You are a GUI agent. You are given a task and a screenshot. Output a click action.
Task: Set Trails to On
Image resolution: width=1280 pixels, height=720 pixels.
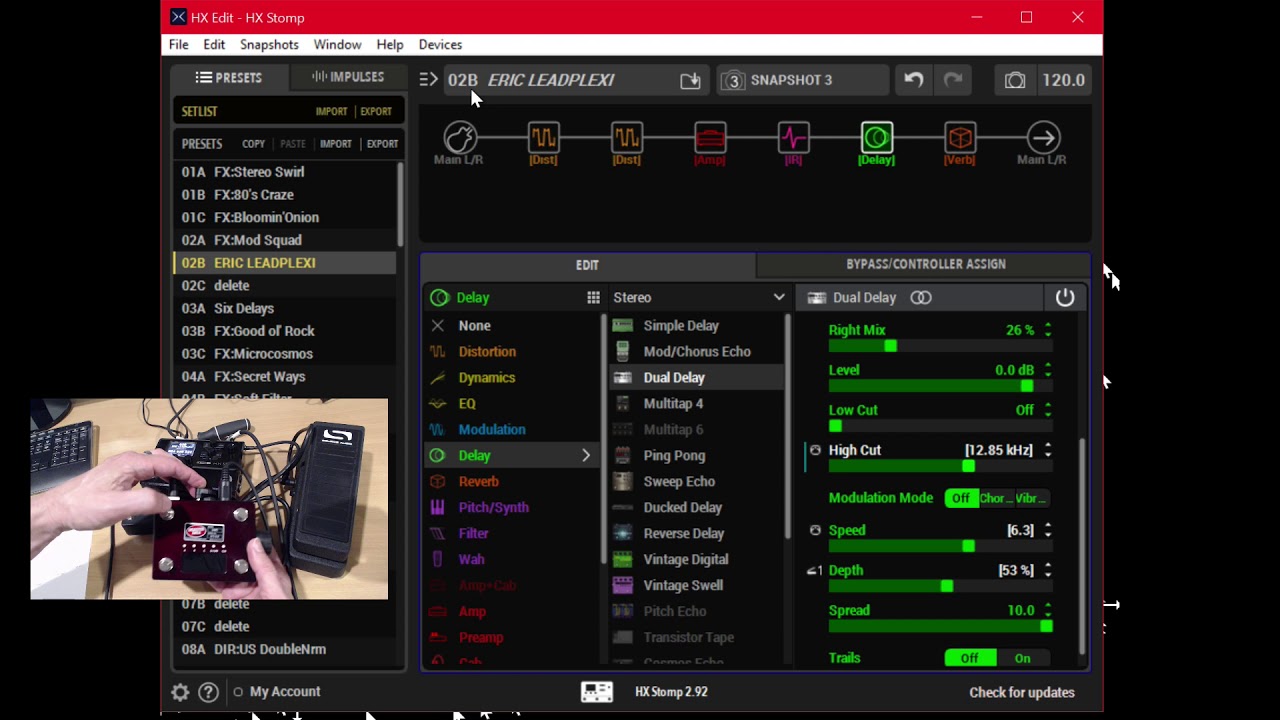pyautogui.click(x=1022, y=658)
